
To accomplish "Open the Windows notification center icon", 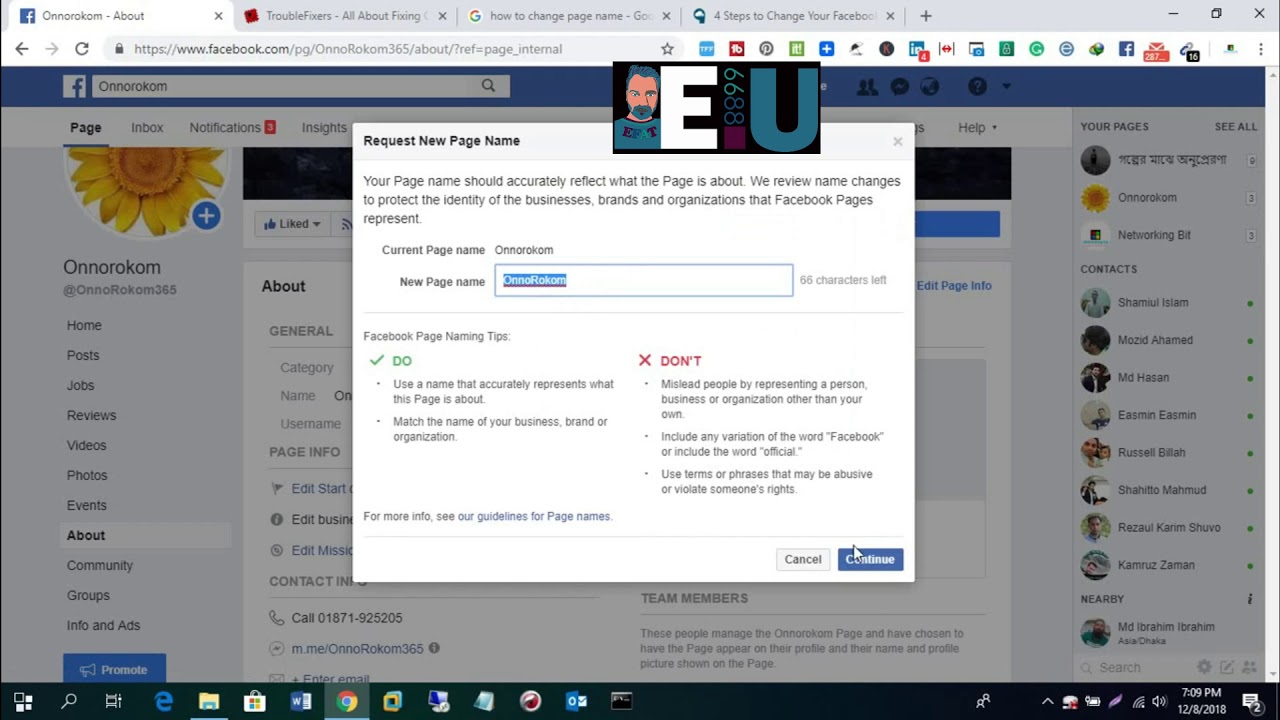I will coord(1250,701).
